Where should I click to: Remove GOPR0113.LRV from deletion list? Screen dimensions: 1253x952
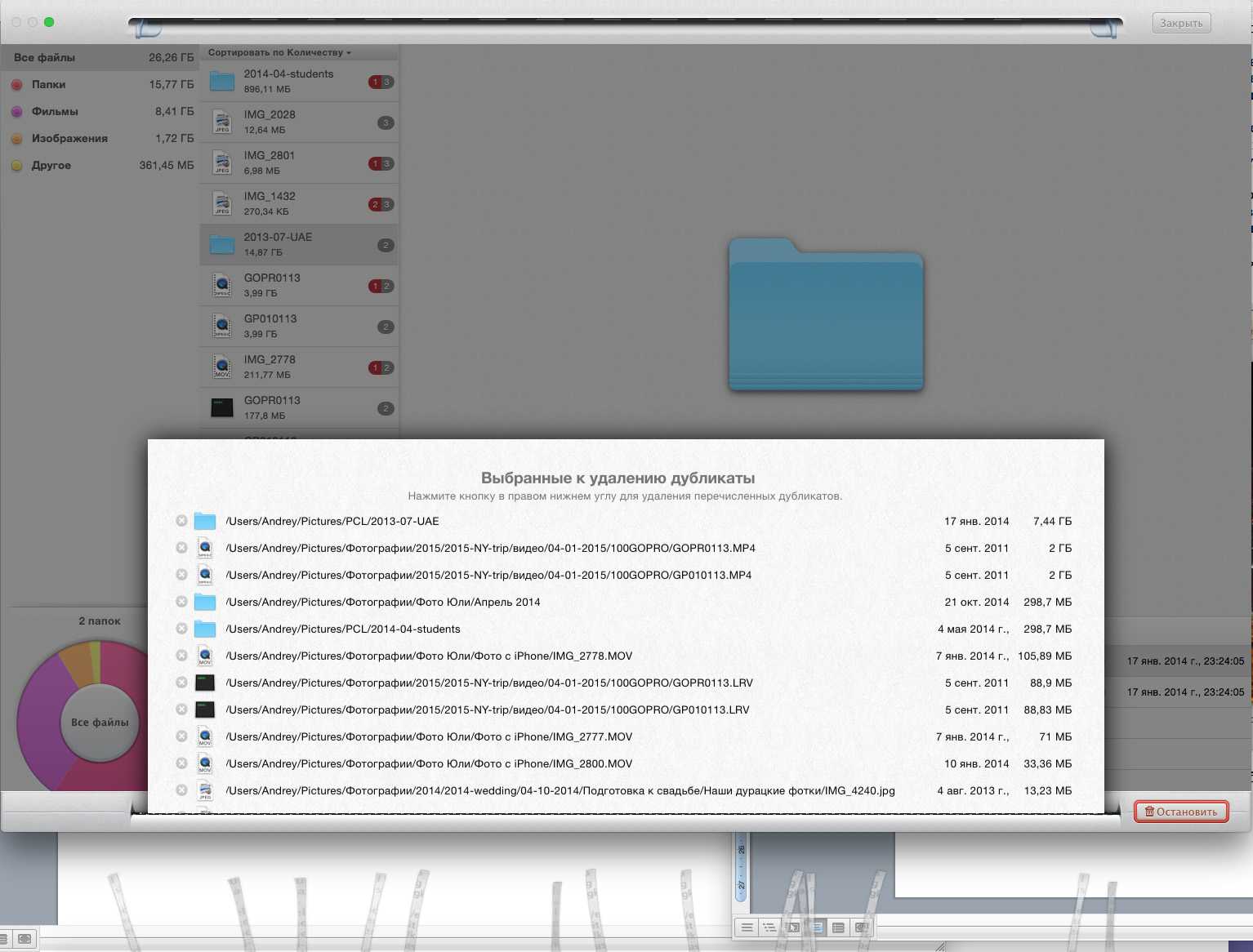(181, 683)
